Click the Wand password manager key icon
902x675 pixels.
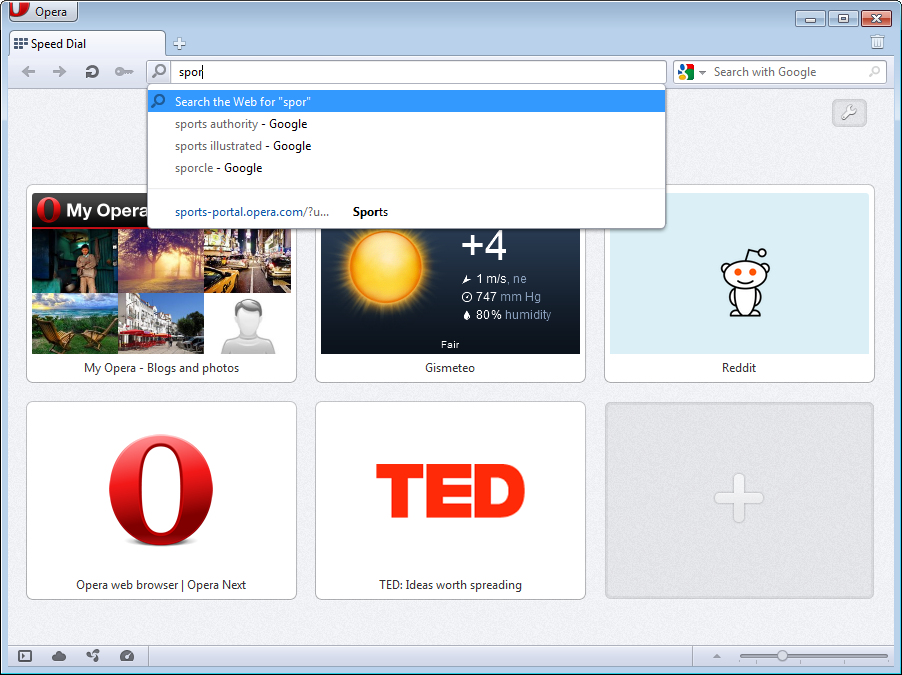124,71
